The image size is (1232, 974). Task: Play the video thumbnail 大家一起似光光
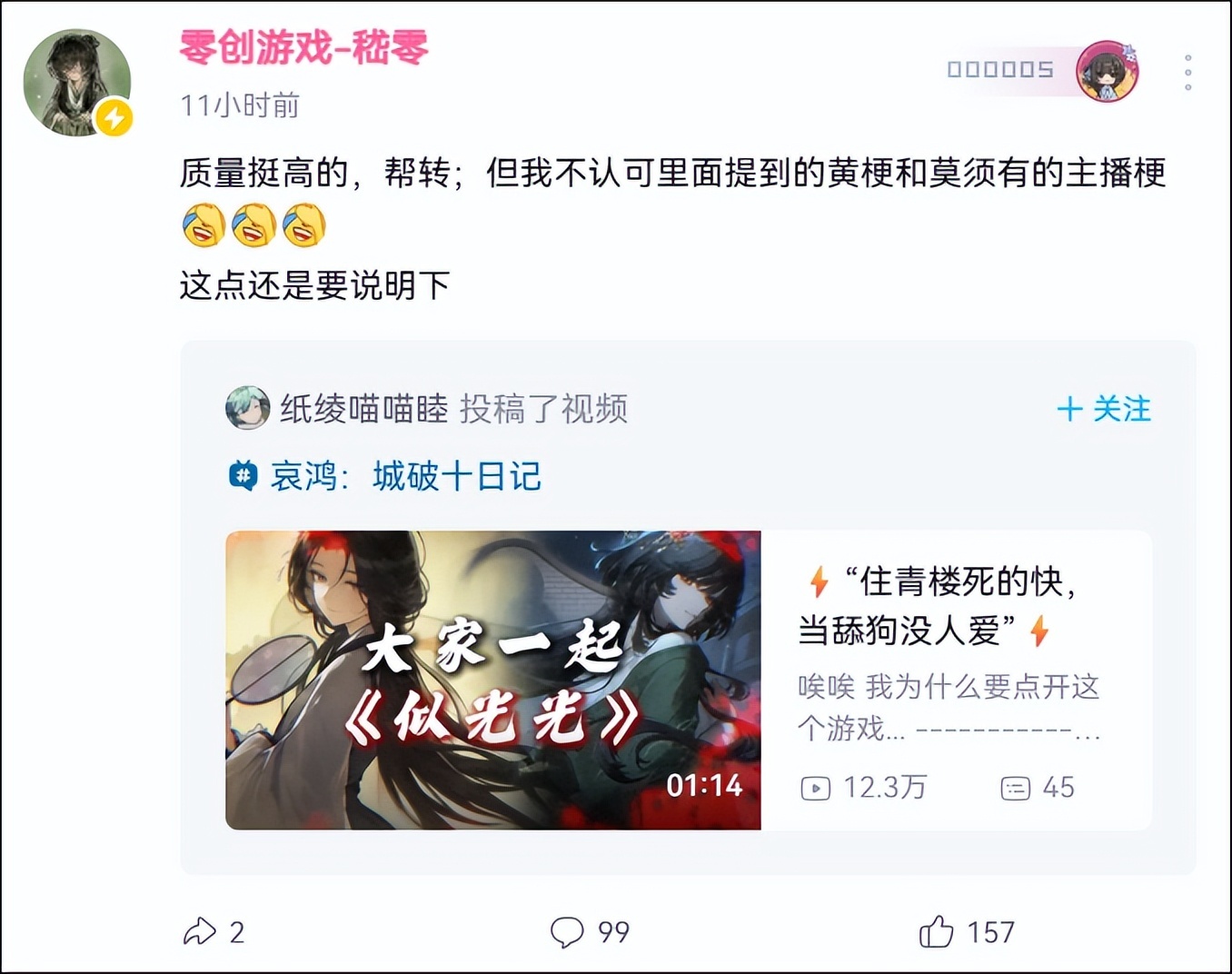point(493,680)
